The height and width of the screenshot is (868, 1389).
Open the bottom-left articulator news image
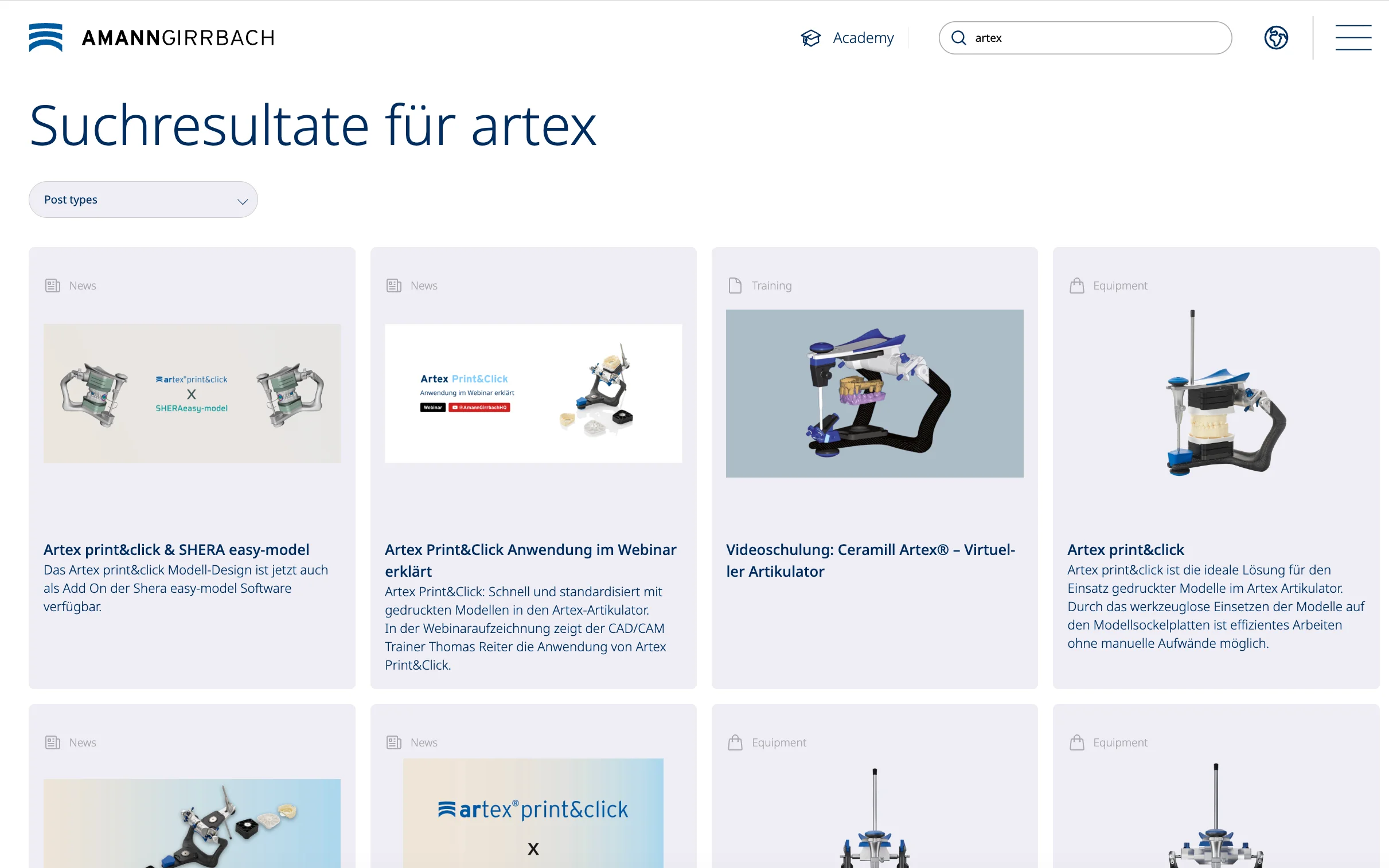[192, 823]
